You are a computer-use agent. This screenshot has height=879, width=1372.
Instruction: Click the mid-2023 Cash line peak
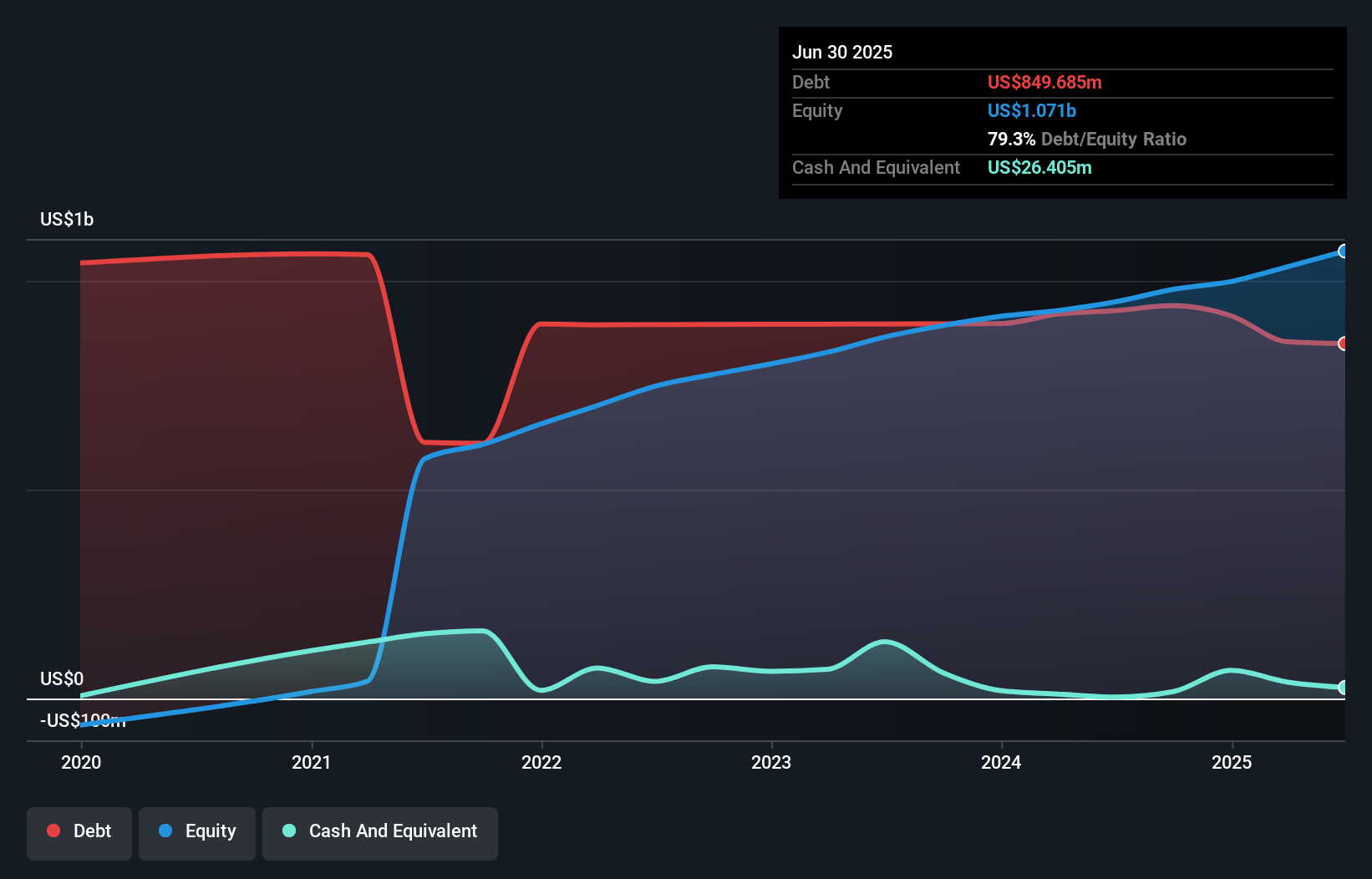[885, 643]
